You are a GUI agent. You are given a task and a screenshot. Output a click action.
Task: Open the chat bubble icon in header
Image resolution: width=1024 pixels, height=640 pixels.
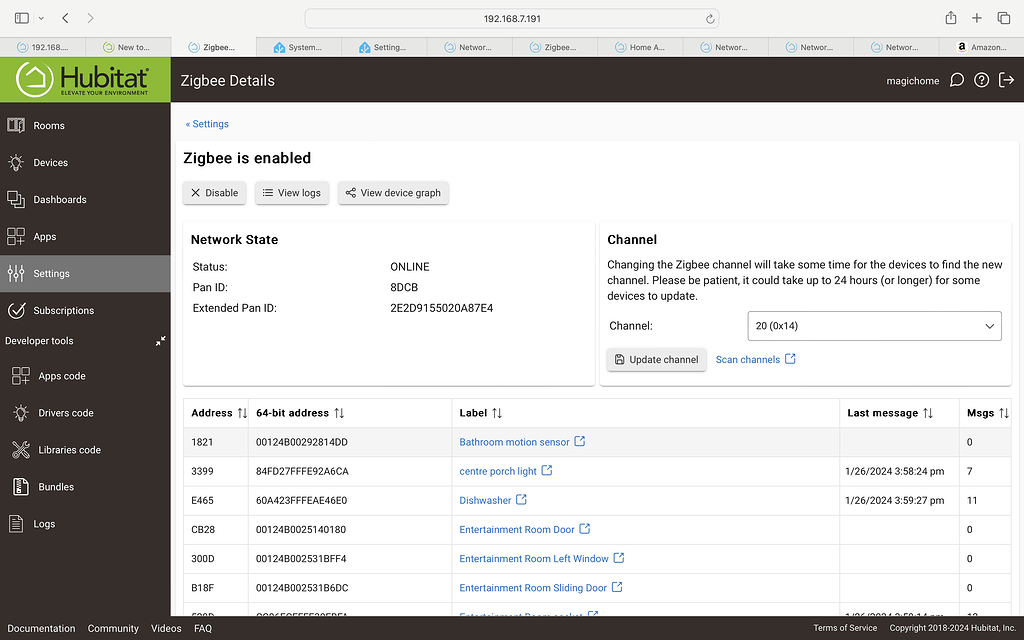click(957, 81)
